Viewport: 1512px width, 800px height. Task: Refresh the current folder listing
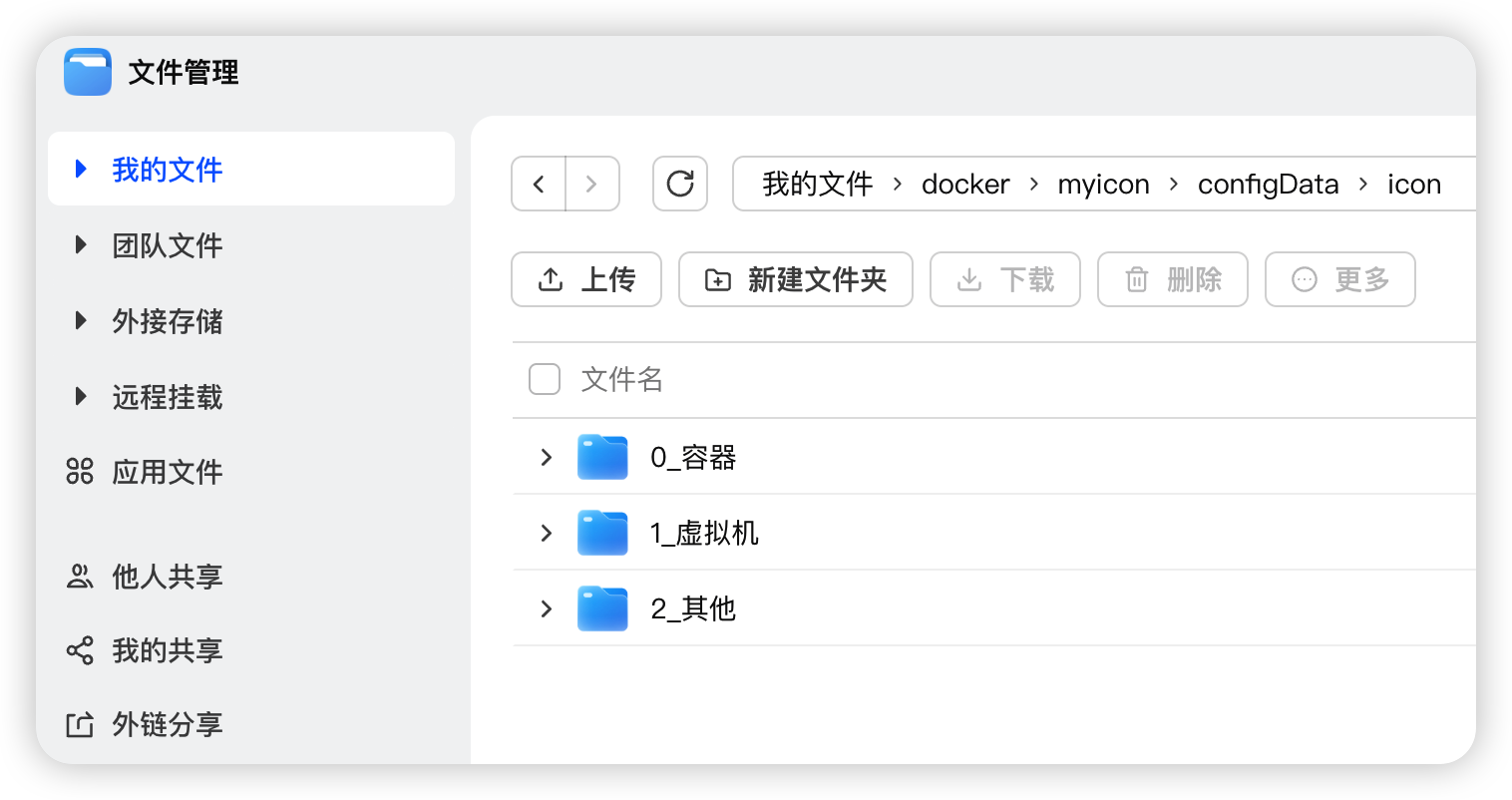pos(680,185)
